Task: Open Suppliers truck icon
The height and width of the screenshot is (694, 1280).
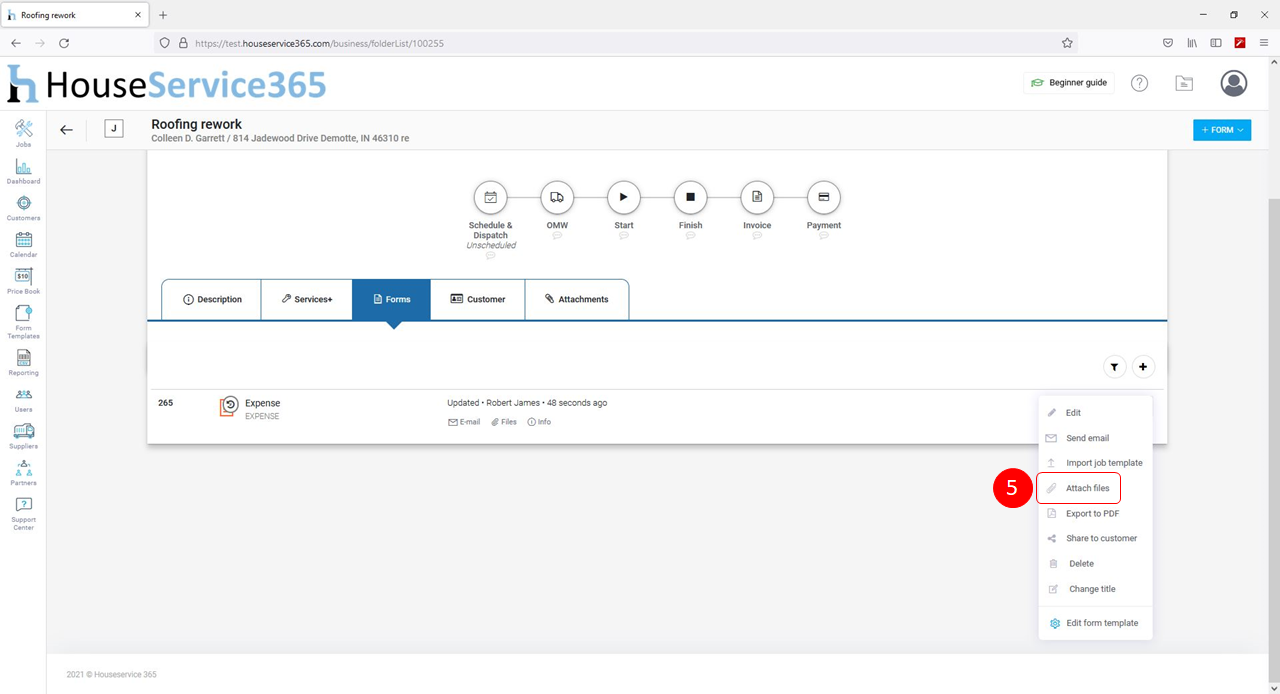Action: tap(23, 431)
